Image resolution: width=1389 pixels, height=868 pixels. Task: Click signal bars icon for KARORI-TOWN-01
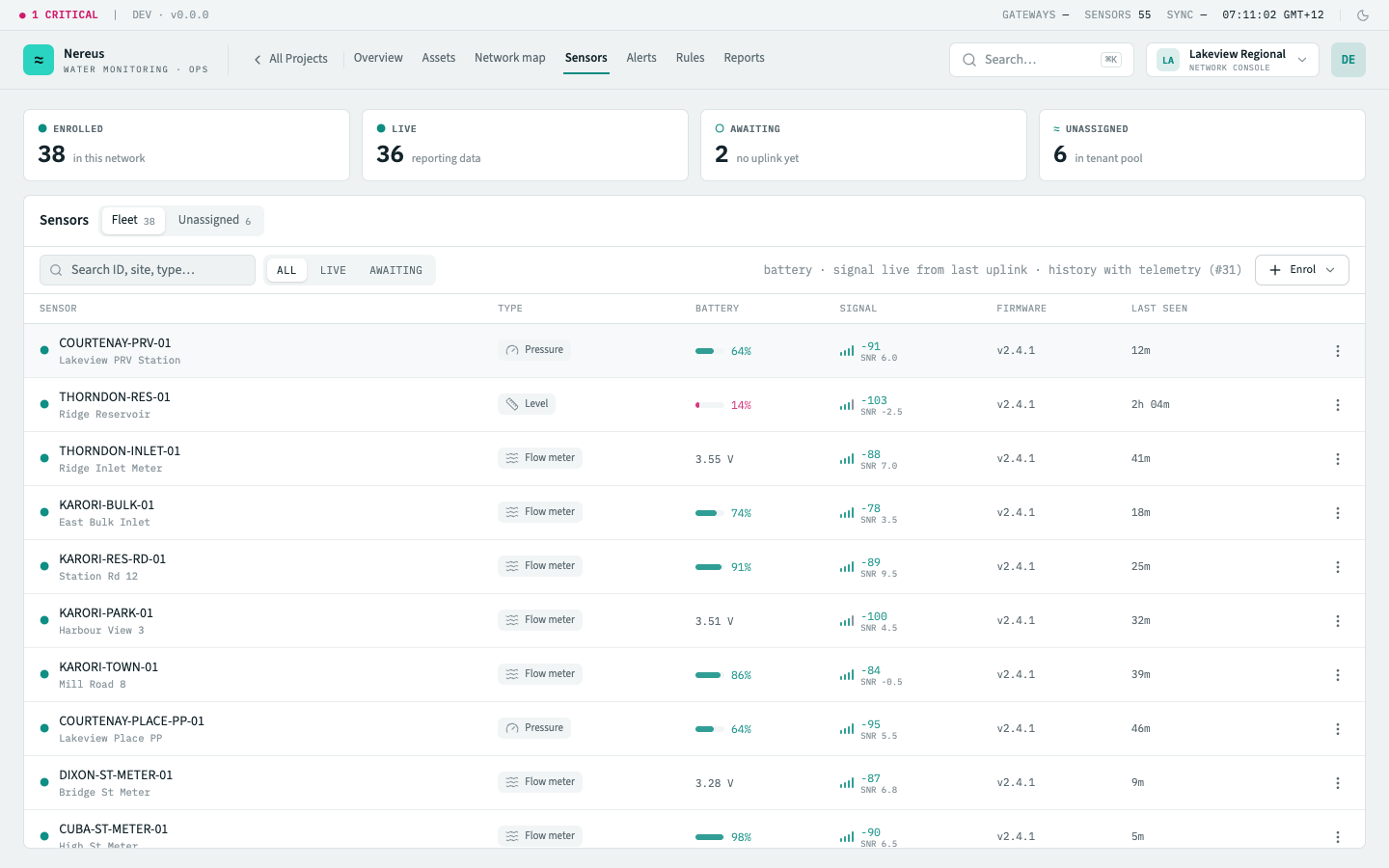pos(847,675)
